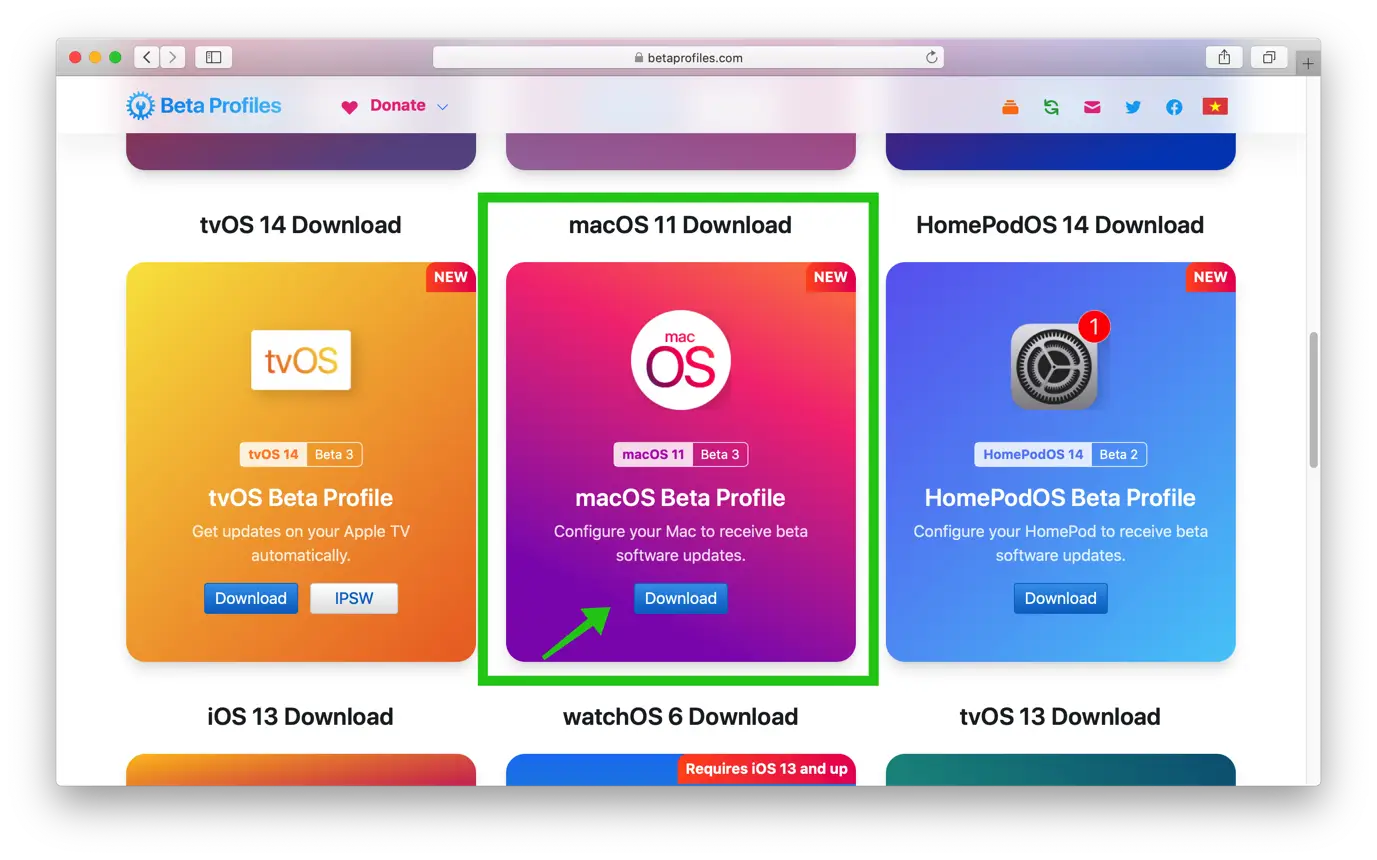Click the NEW ribbon on the HomePodOS card

point(1211,277)
